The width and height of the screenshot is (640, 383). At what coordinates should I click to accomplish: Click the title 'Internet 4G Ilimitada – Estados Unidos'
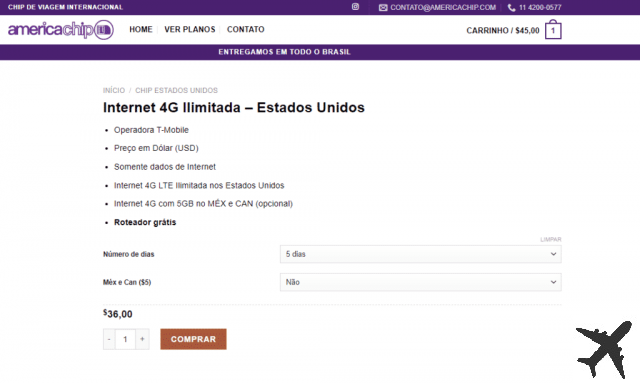233,107
